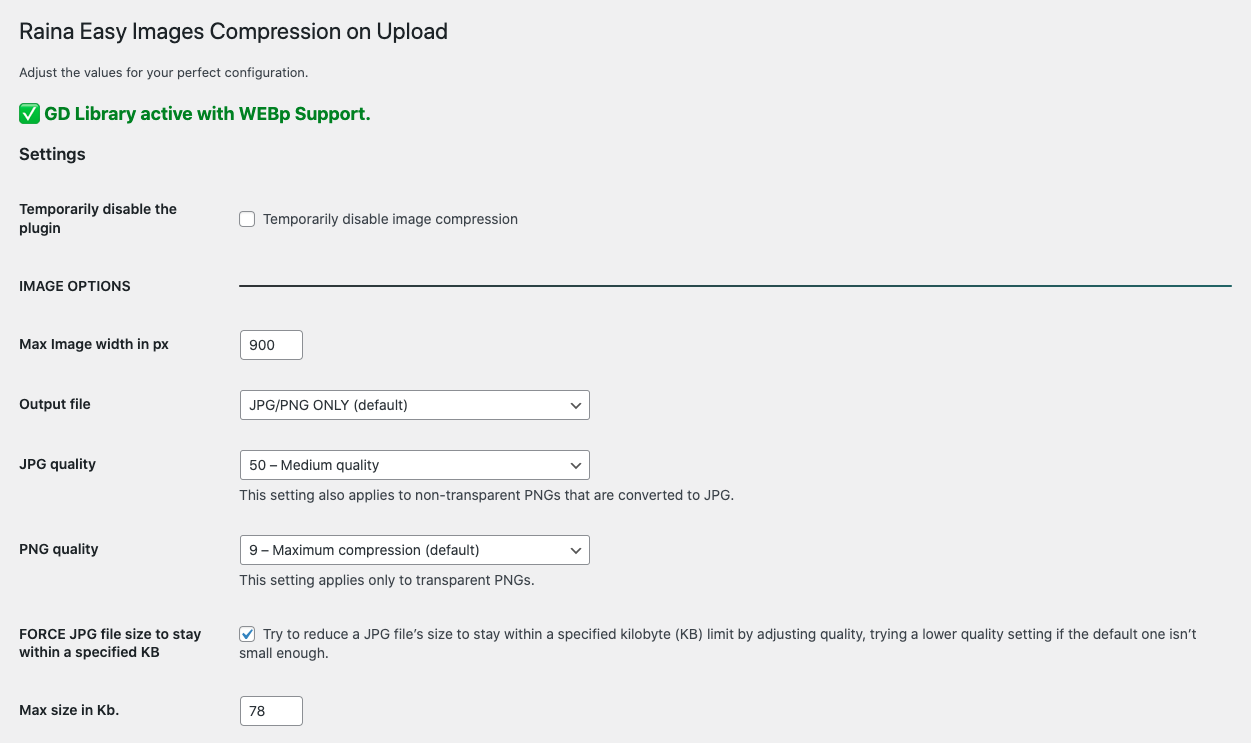Expand the JPG quality dropdown
This screenshot has width=1251, height=743.
click(x=414, y=465)
